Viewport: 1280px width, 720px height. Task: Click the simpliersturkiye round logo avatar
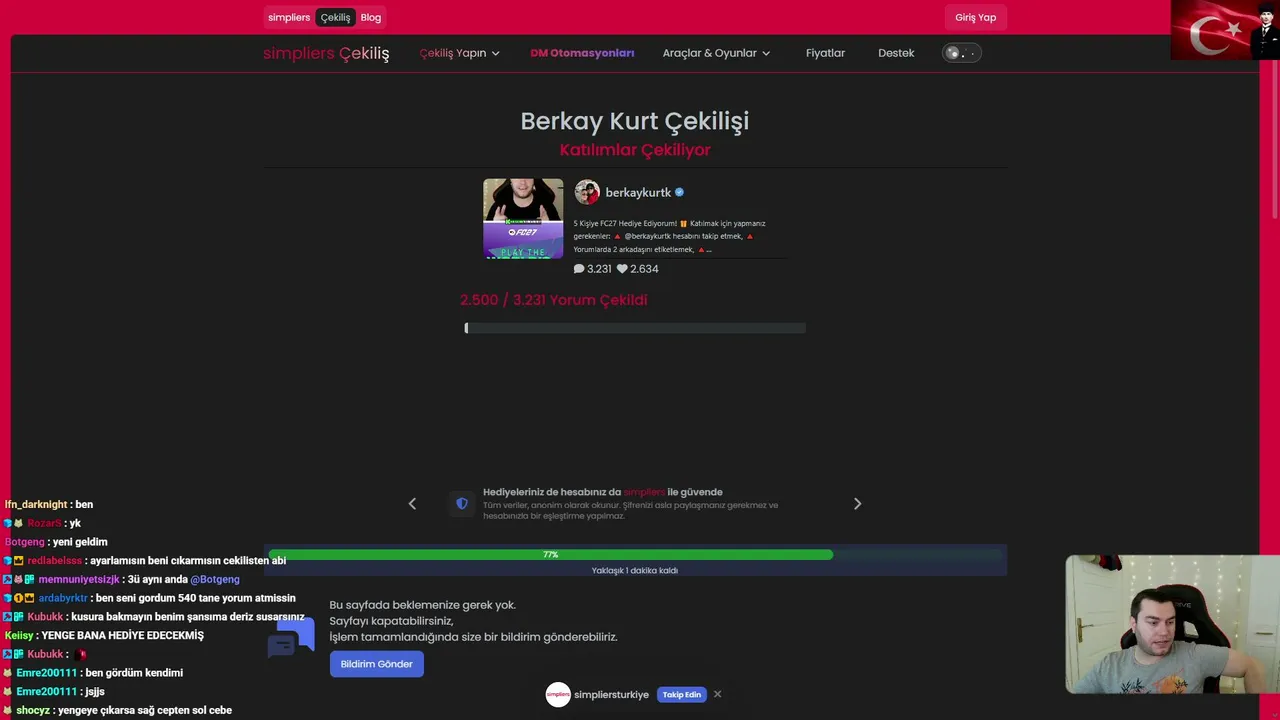[558, 694]
